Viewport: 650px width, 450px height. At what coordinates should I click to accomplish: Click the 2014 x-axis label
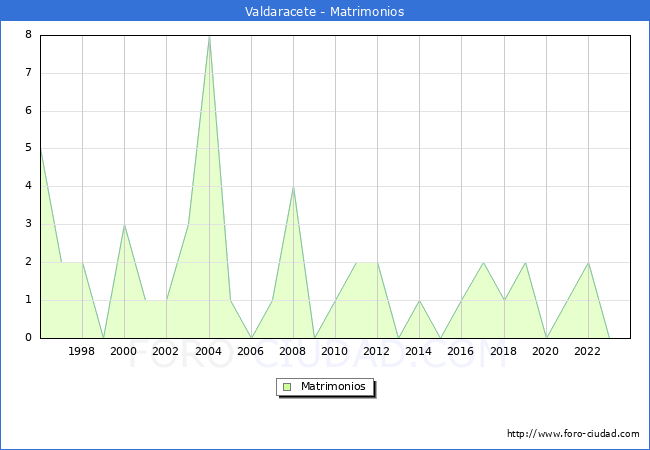point(418,351)
